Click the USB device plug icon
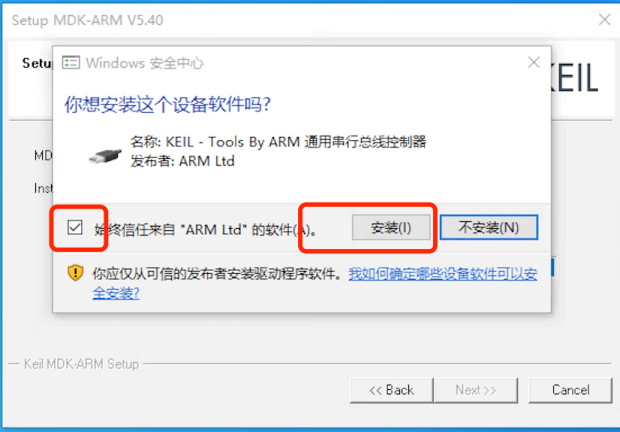This screenshot has width=620, height=432. pyautogui.click(x=104, y=156)
